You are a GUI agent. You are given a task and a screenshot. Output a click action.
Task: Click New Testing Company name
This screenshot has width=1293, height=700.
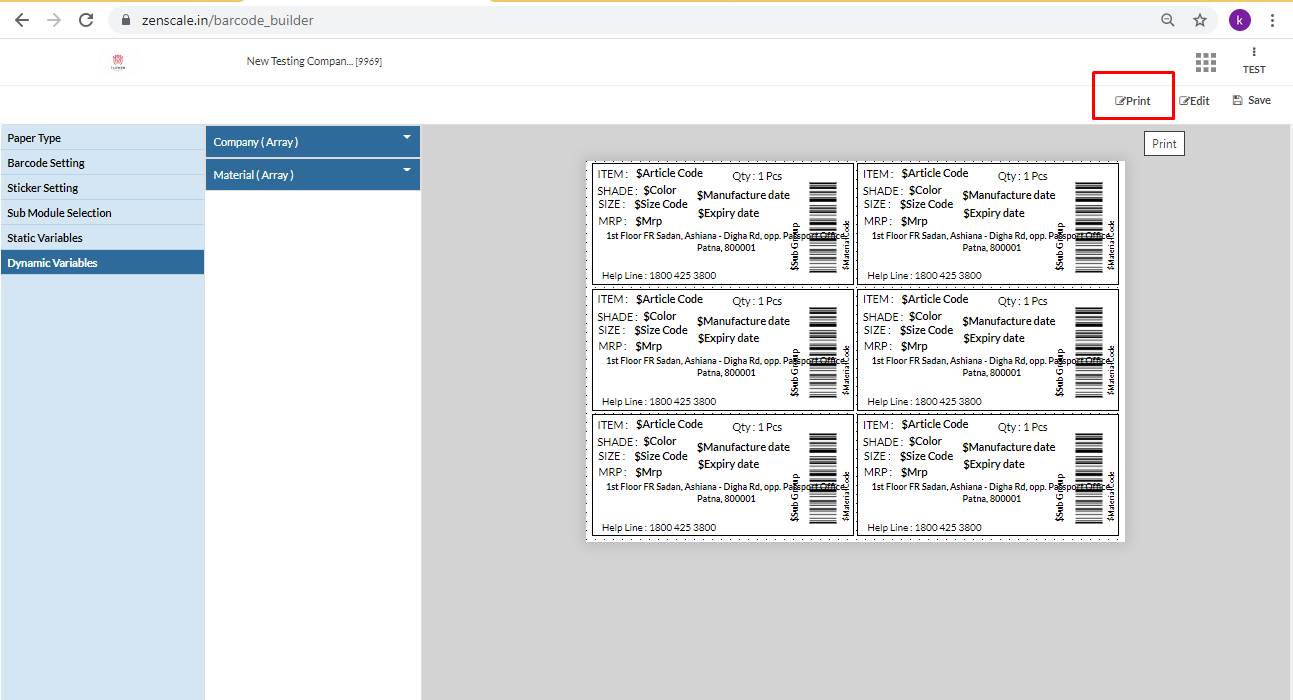314,62
